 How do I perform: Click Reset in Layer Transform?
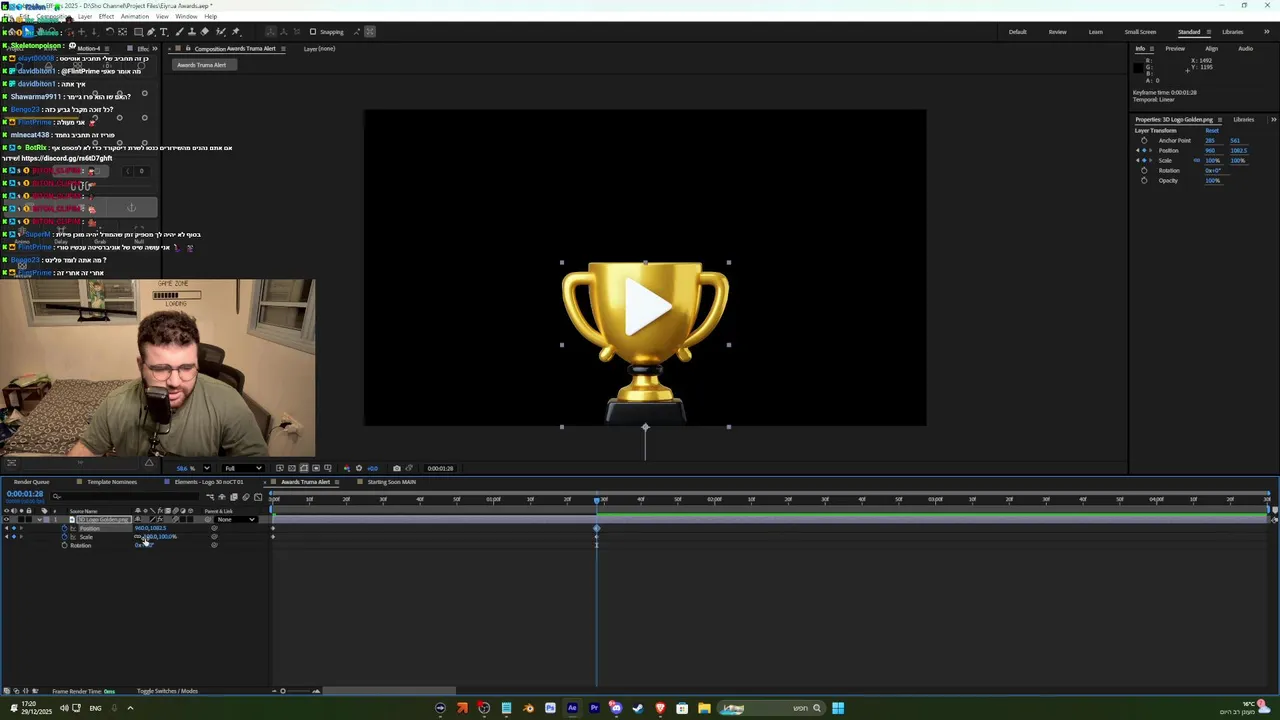(1212, 131)
